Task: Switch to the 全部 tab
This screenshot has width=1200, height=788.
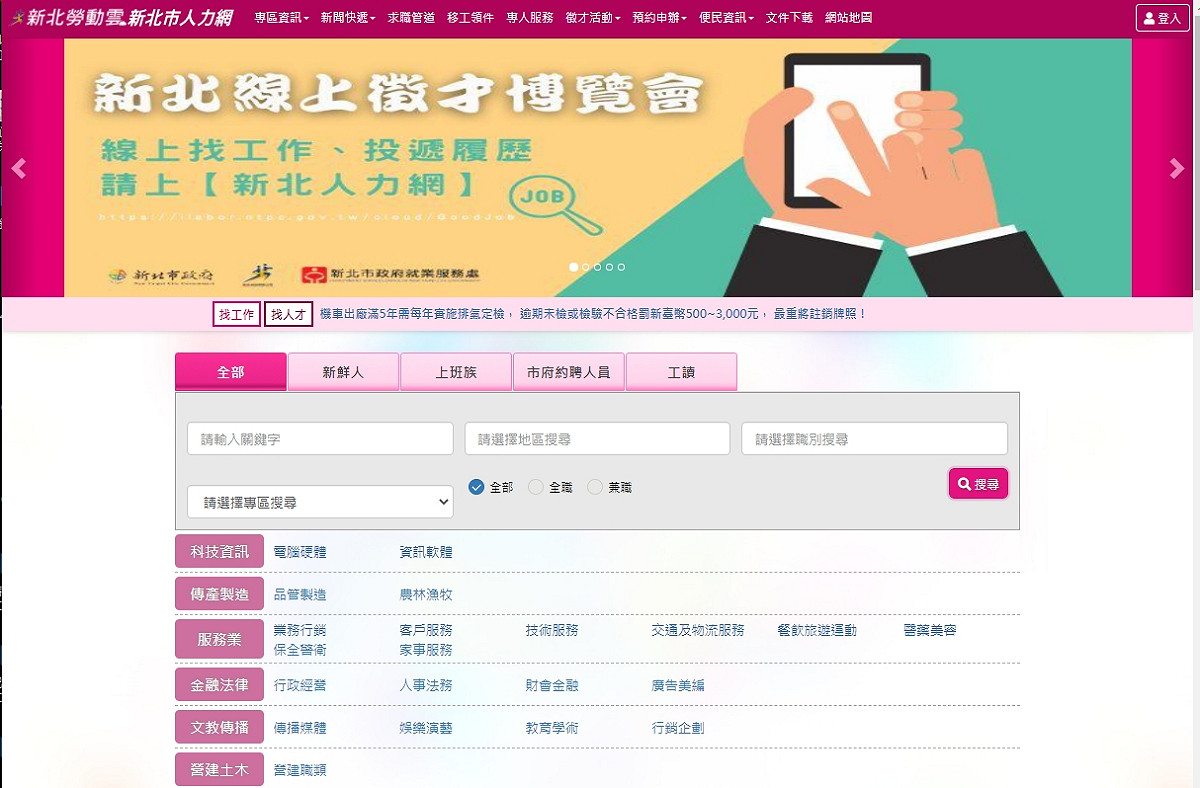Action: 231,372
